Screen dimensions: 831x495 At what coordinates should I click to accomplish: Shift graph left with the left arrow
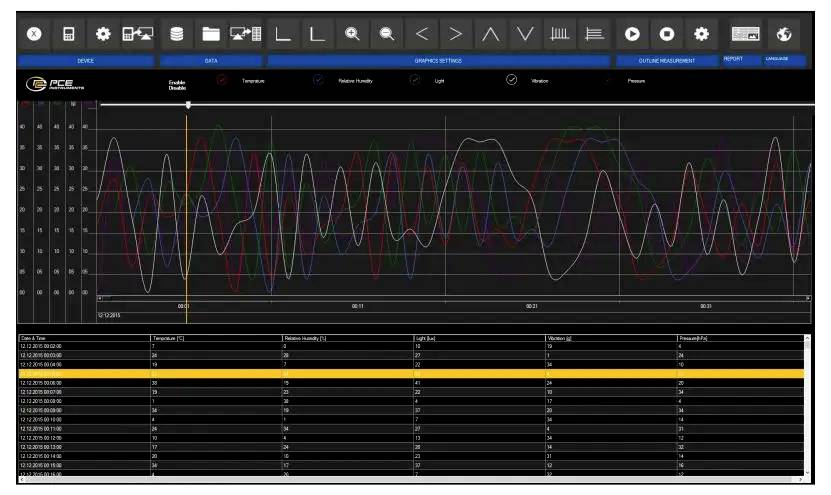tap(420, 34)
